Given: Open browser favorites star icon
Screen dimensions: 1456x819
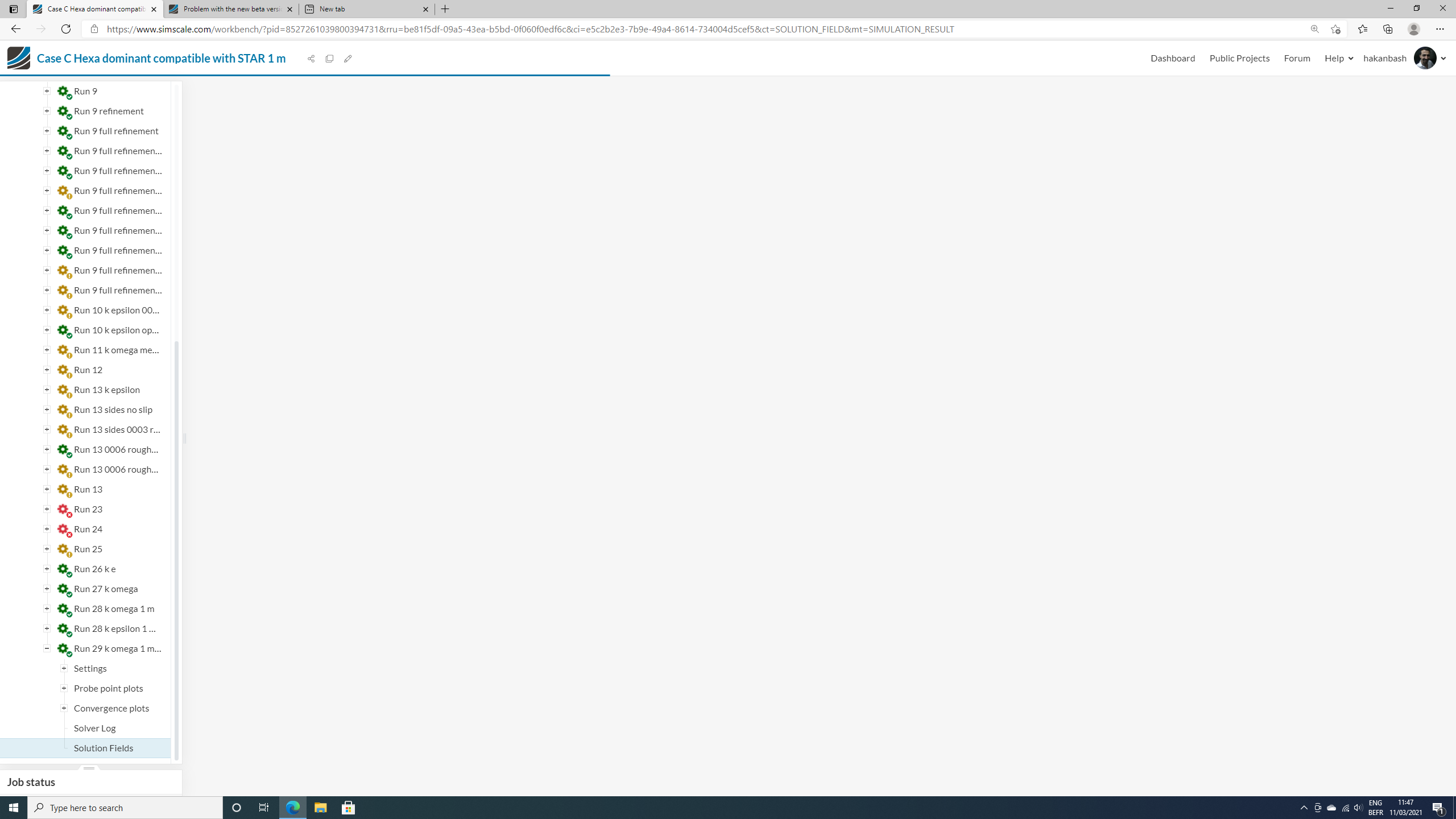Looking at the screenshot, I should [x=1362, y=29].
